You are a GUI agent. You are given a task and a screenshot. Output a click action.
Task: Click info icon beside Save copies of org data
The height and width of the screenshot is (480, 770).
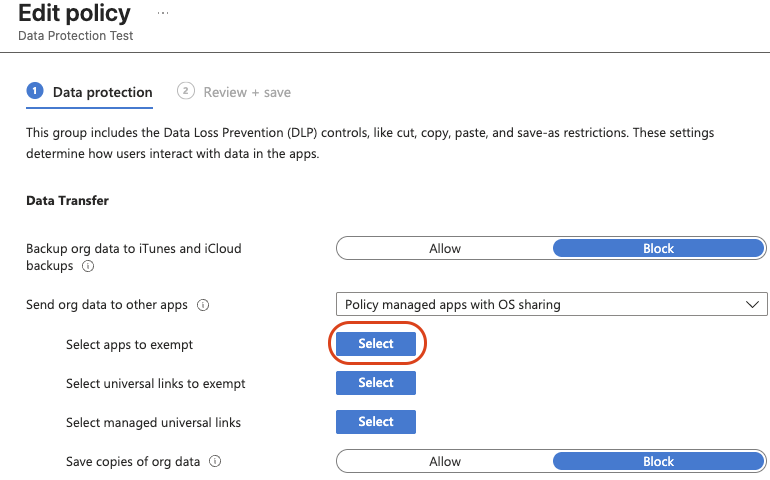[215, 462]
